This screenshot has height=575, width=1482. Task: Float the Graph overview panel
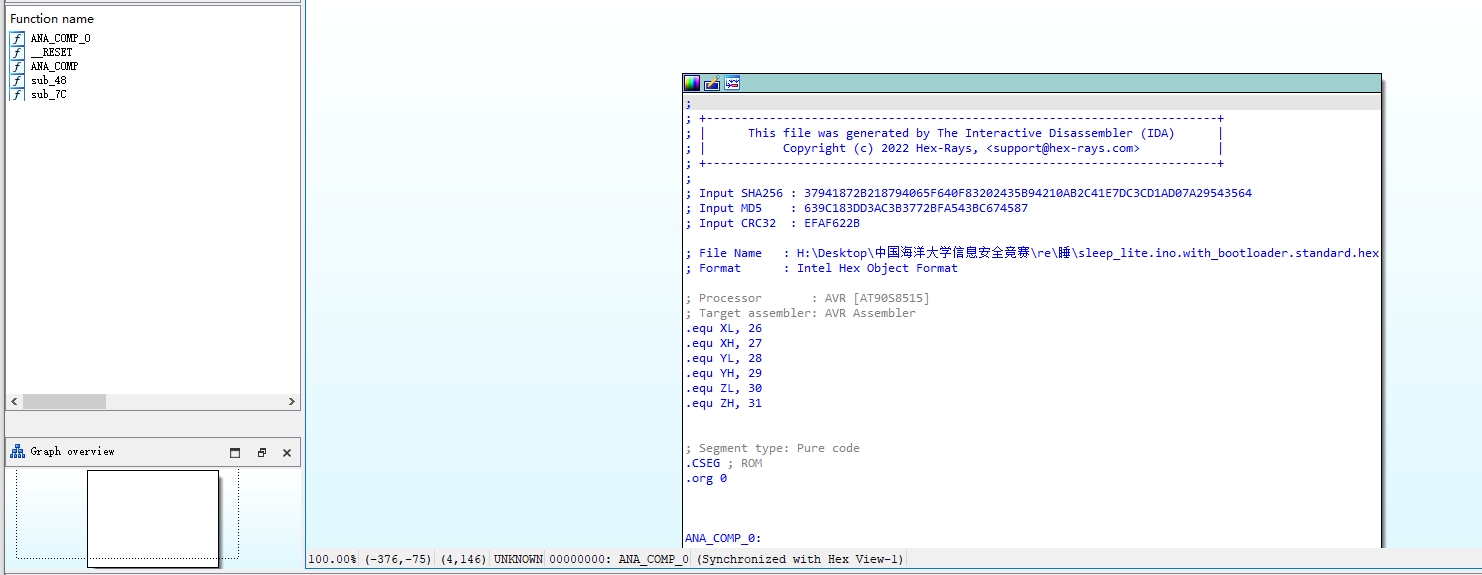[x=261, y=453]
